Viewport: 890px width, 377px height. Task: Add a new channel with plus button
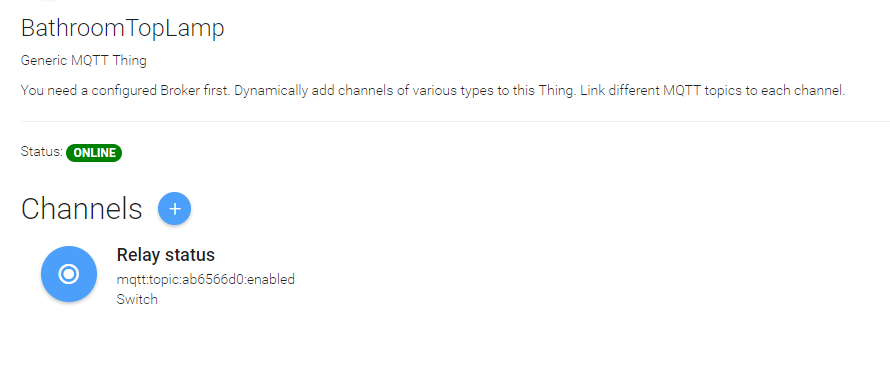(174, 209)
